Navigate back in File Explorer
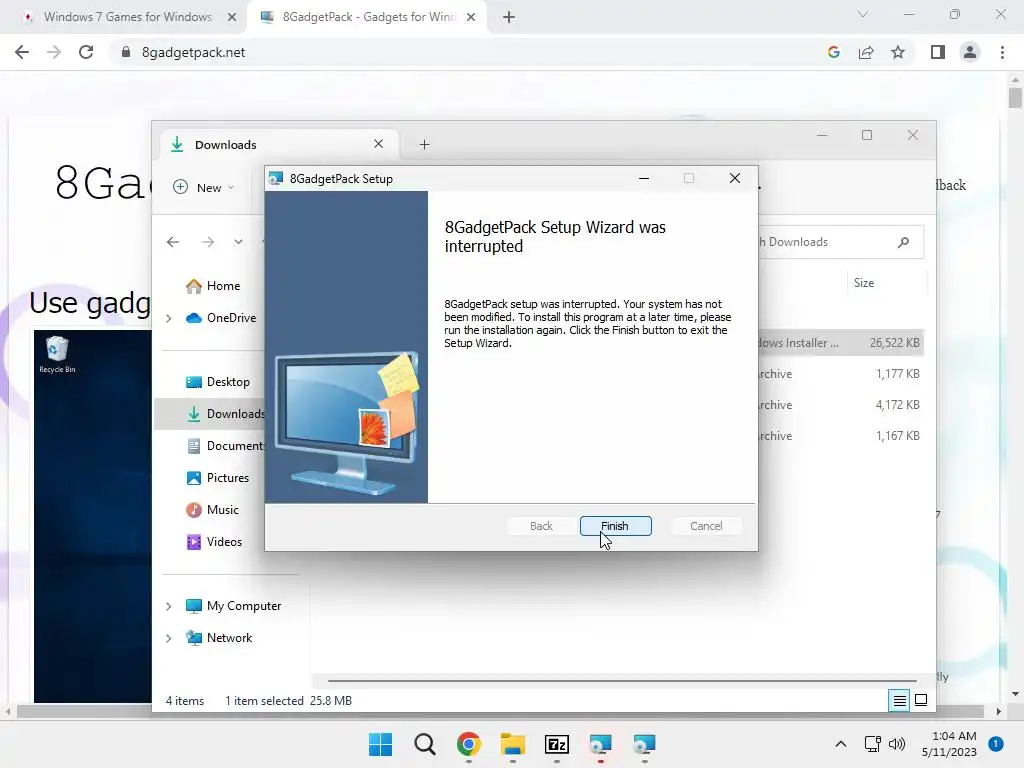 click(172, 242)
